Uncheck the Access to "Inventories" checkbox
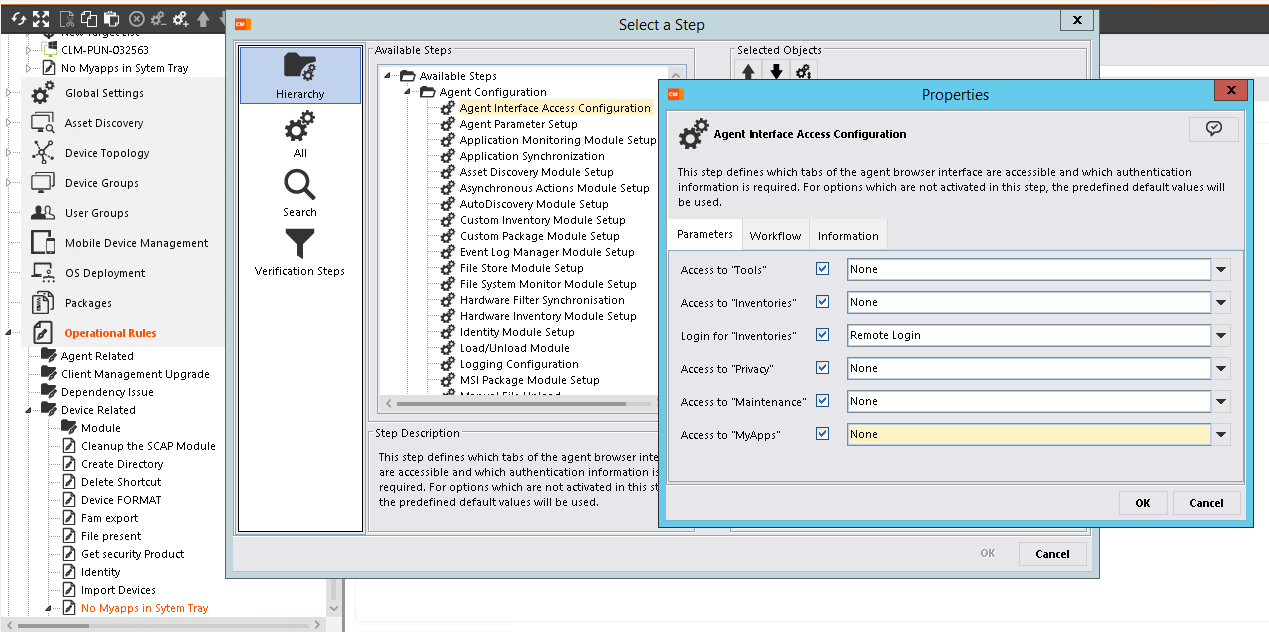The image size is (1269, 632). 823,302
